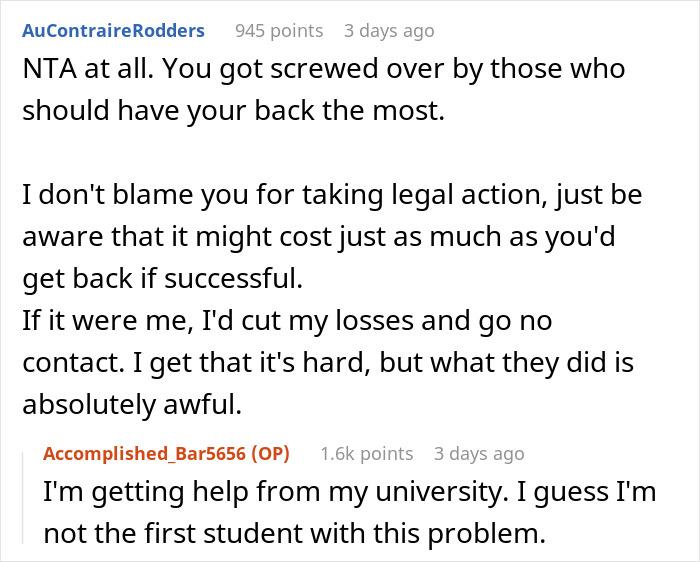Click the words 'absolutely awful.'
The height and width of the screenshot is (562, 700).
point(132,404)
